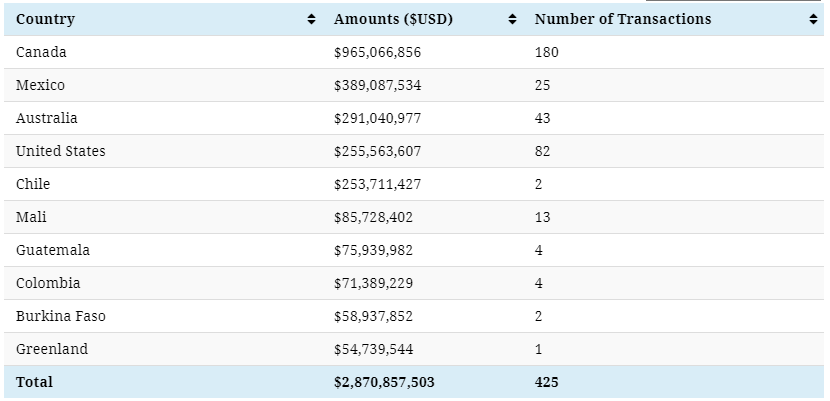Click the Greenland country cell
Screen dimensions: 830x401
click(52, 349)
